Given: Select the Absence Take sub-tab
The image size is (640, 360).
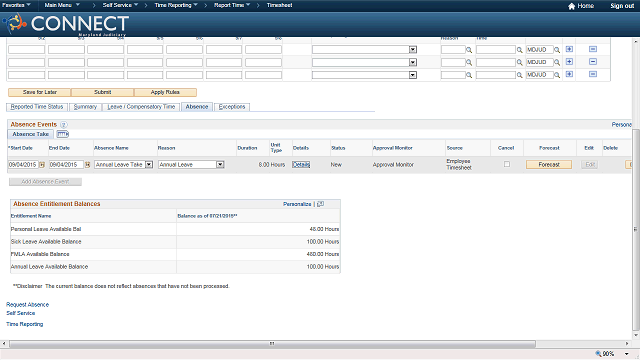Looking at the screenshot, I should pos(31,134).
